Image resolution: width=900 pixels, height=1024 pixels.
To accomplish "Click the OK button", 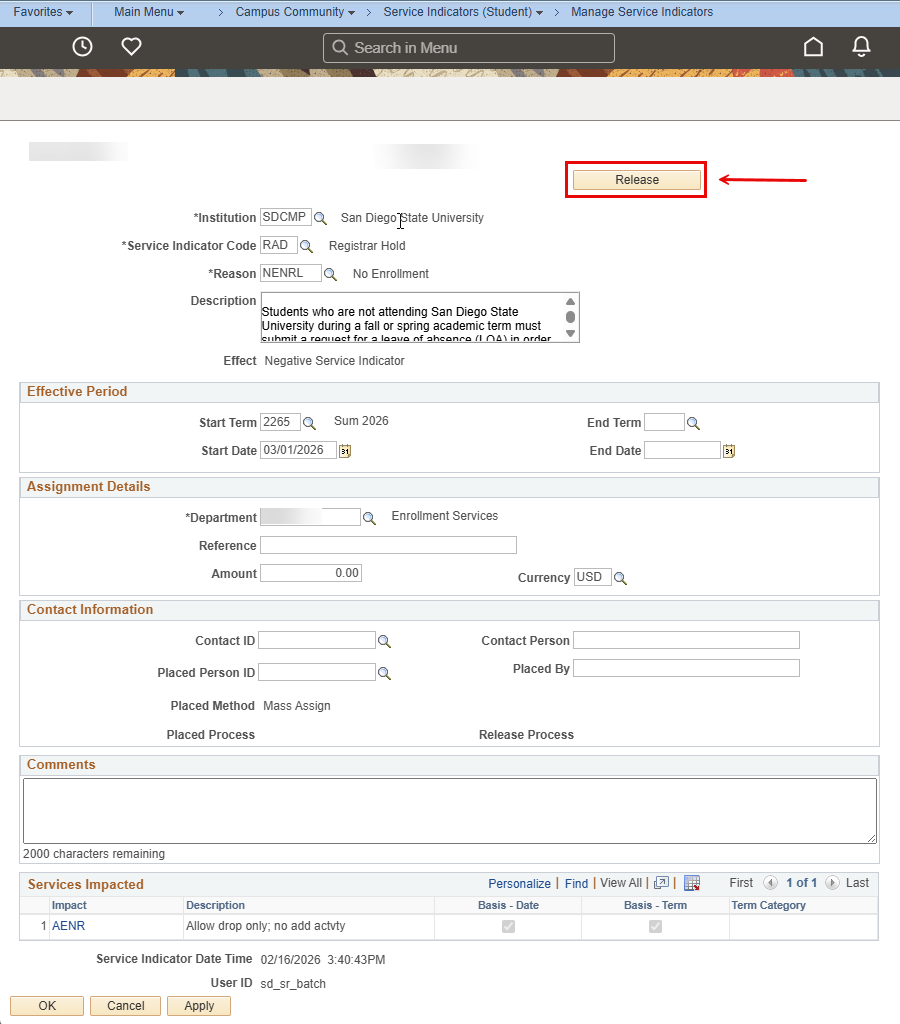I will (x=47, y=1006).
